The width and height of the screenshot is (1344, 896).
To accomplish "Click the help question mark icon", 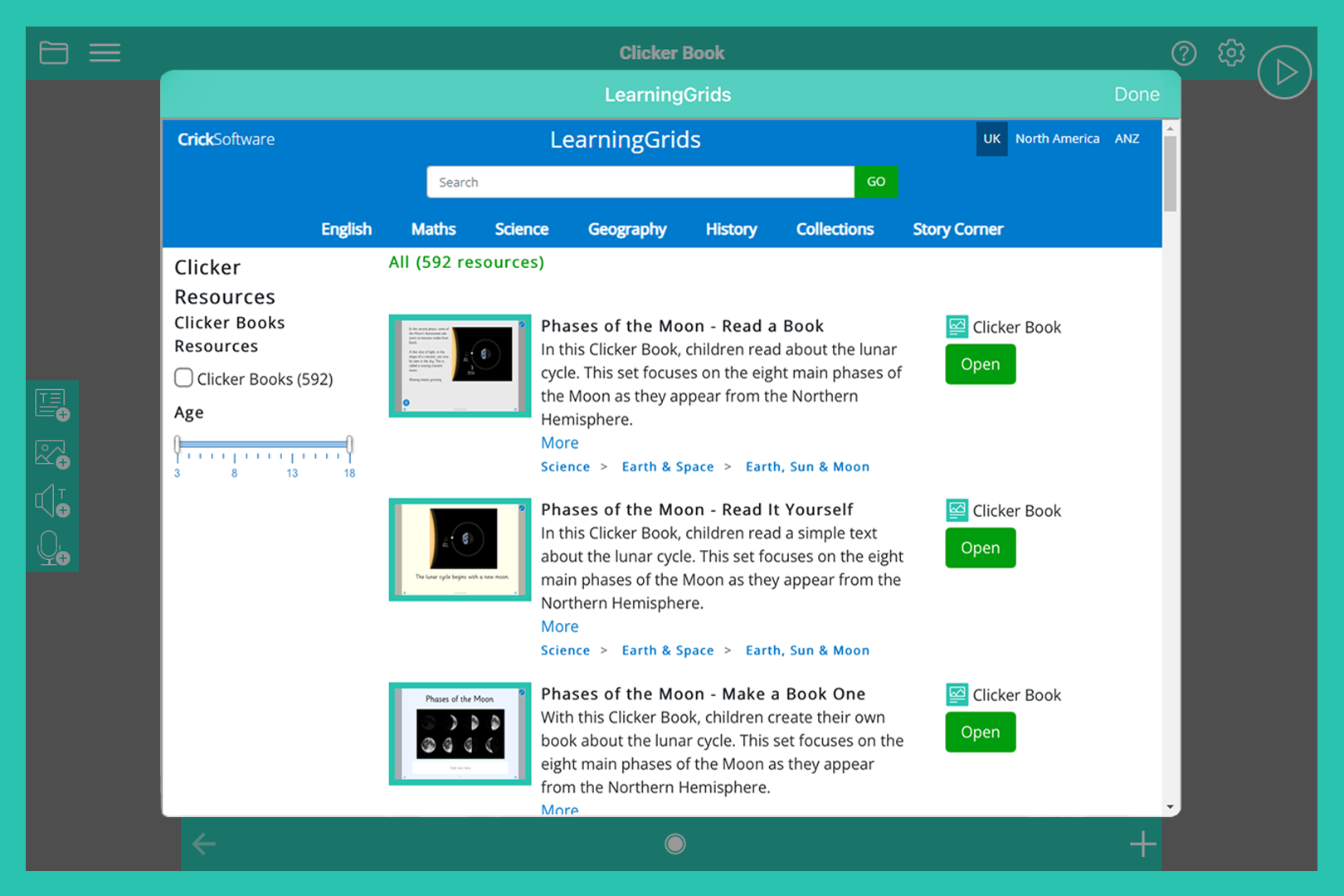I will 1183,53.
